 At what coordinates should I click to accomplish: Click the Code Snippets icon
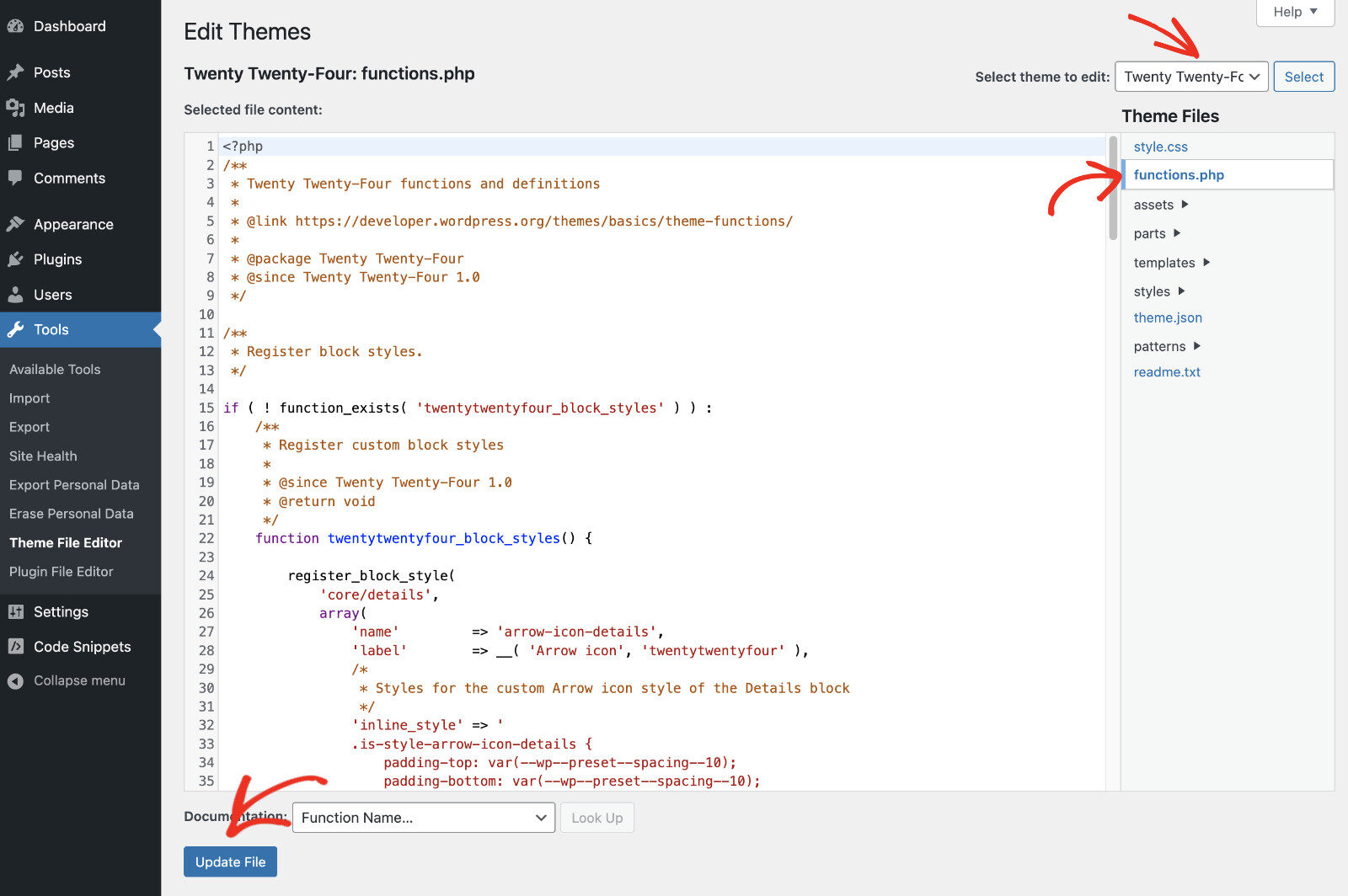15,647
